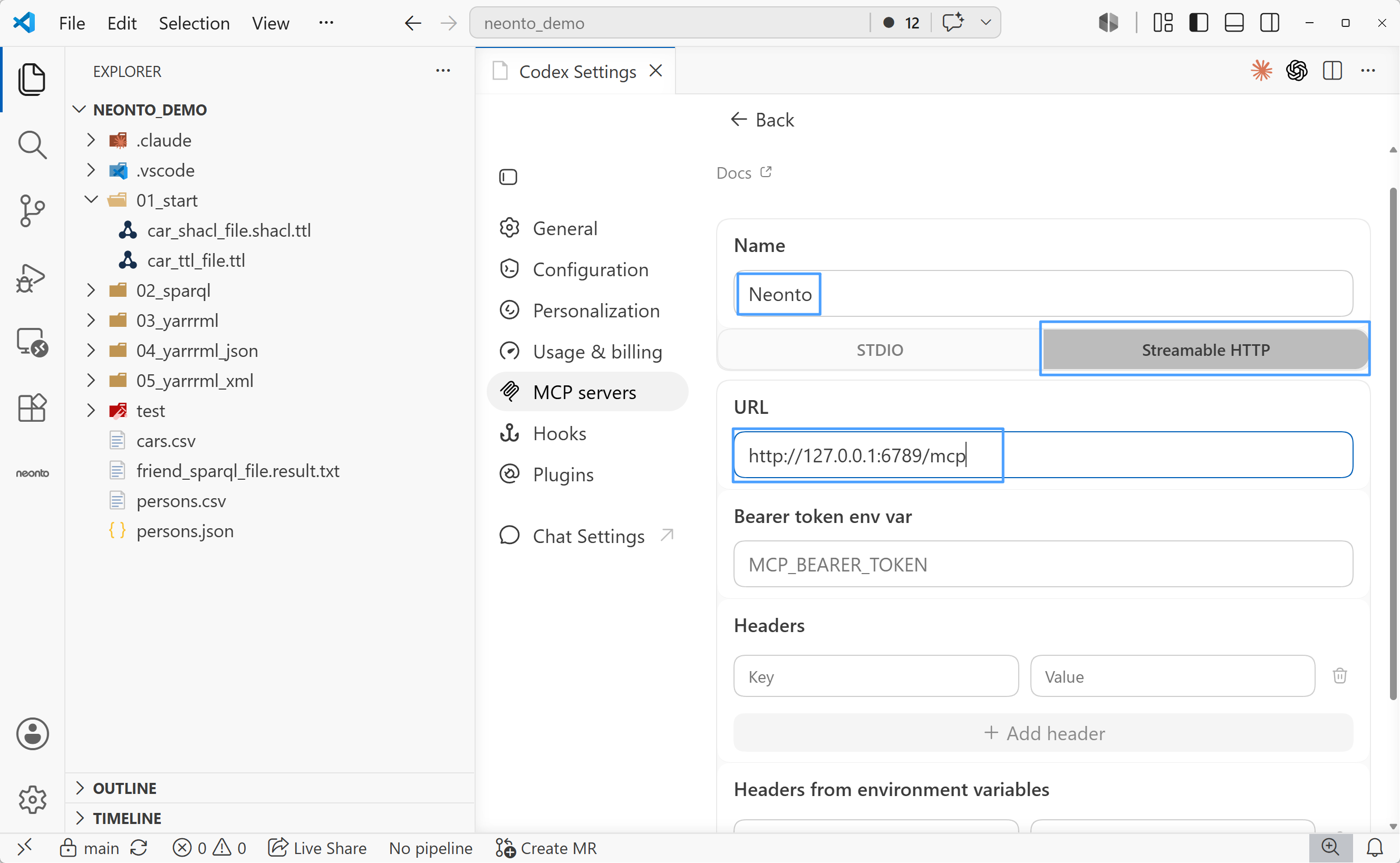
Task: Open the Accounts icon in activity bar
Action: coord(33,733)
